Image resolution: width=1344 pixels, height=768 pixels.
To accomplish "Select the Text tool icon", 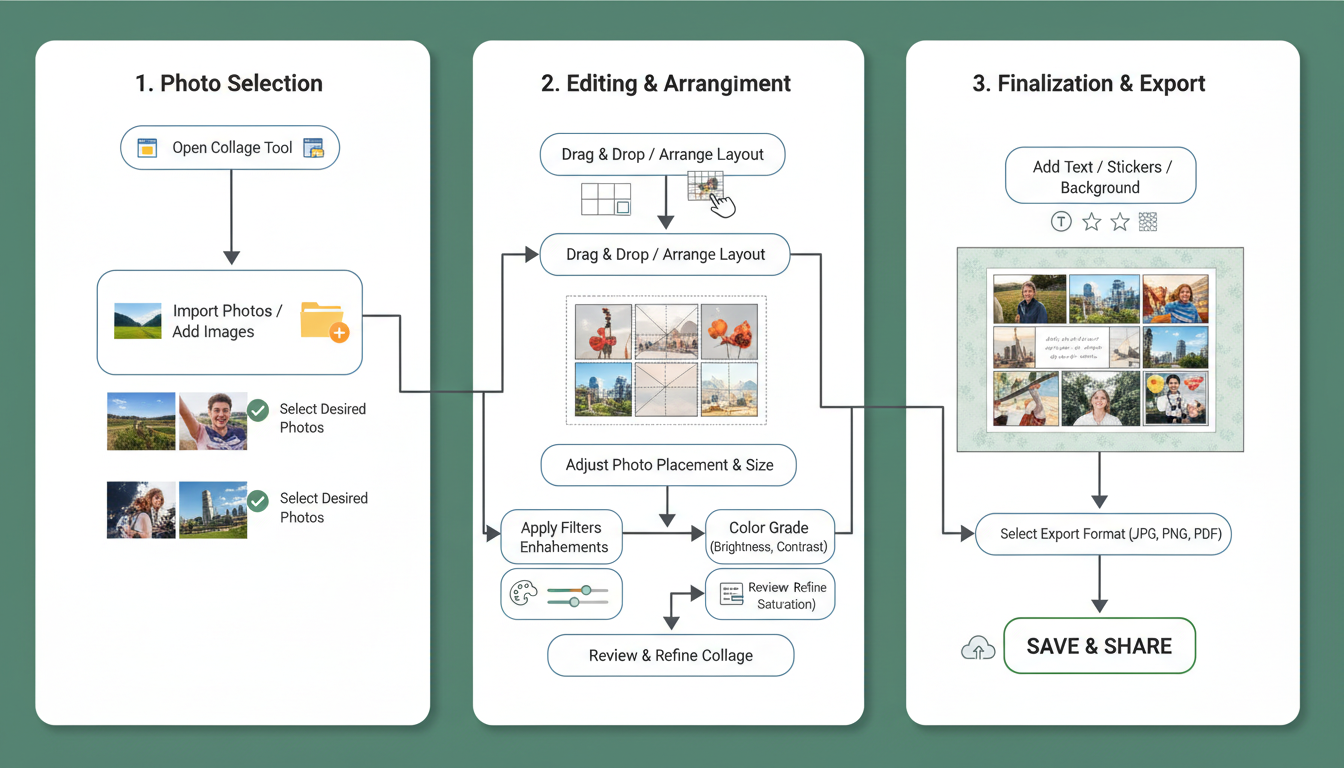I will click(x=1061, y=221).
